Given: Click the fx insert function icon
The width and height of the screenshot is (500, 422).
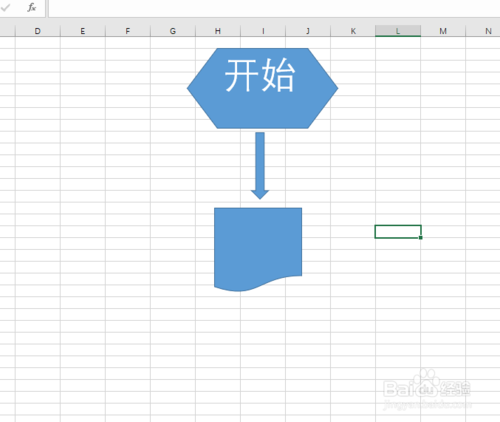Looking at the screenshot, I should tap(32, 7).
